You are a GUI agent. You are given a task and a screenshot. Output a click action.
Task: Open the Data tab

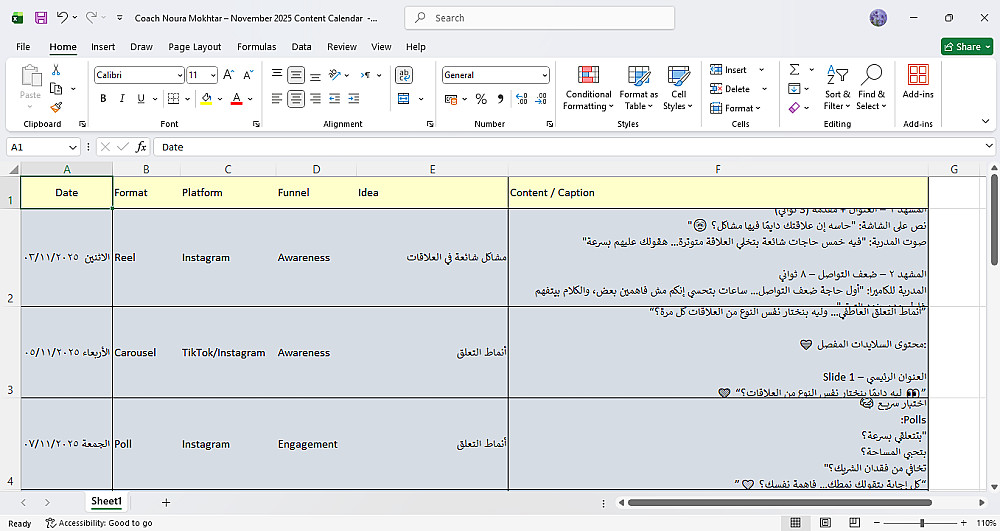coord(301,47)
